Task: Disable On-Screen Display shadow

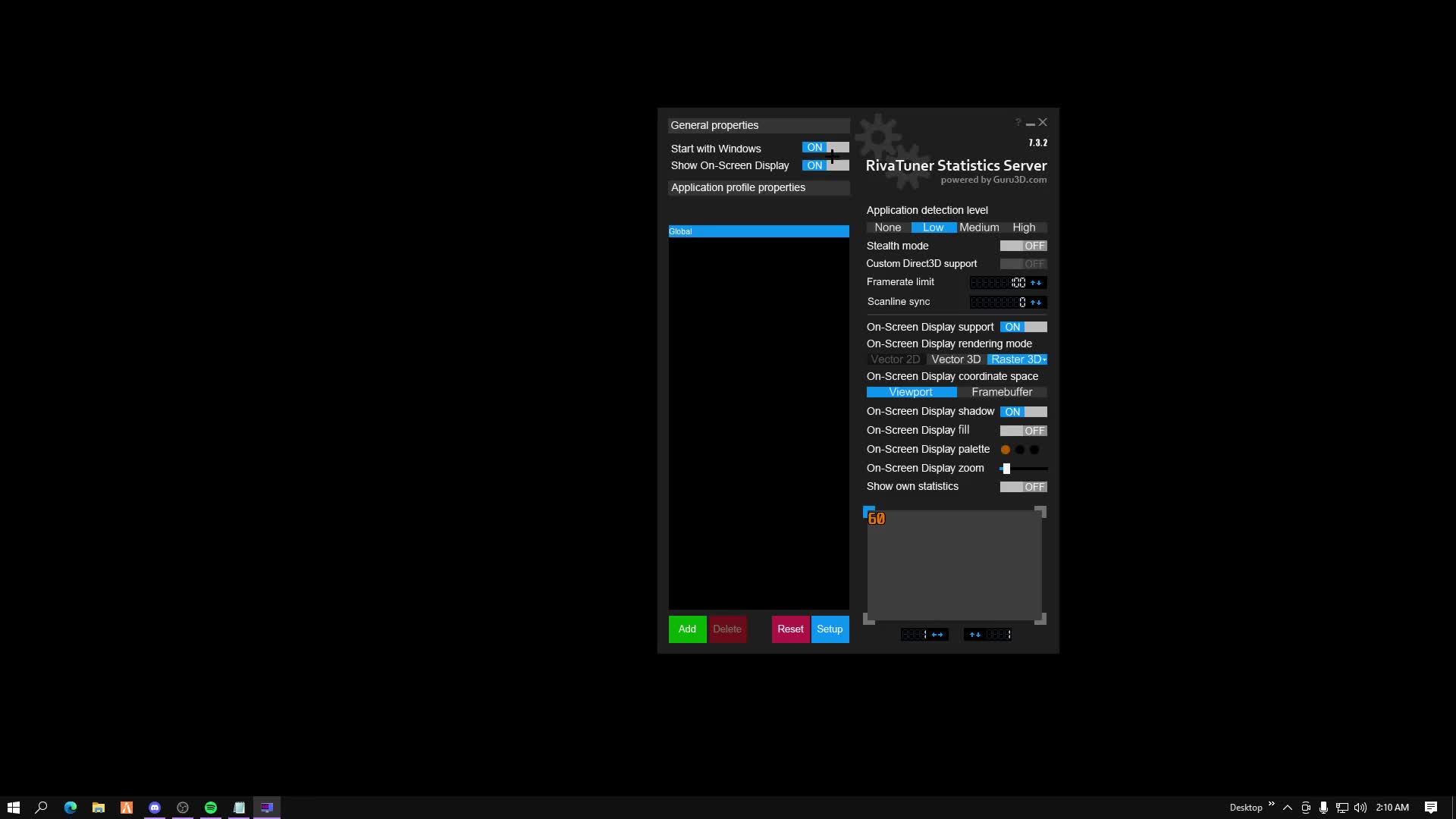Action: point(1023,412)
